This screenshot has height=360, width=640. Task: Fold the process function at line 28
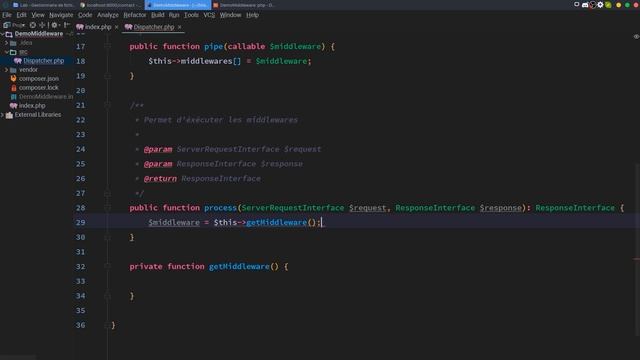tap(107, 208)
